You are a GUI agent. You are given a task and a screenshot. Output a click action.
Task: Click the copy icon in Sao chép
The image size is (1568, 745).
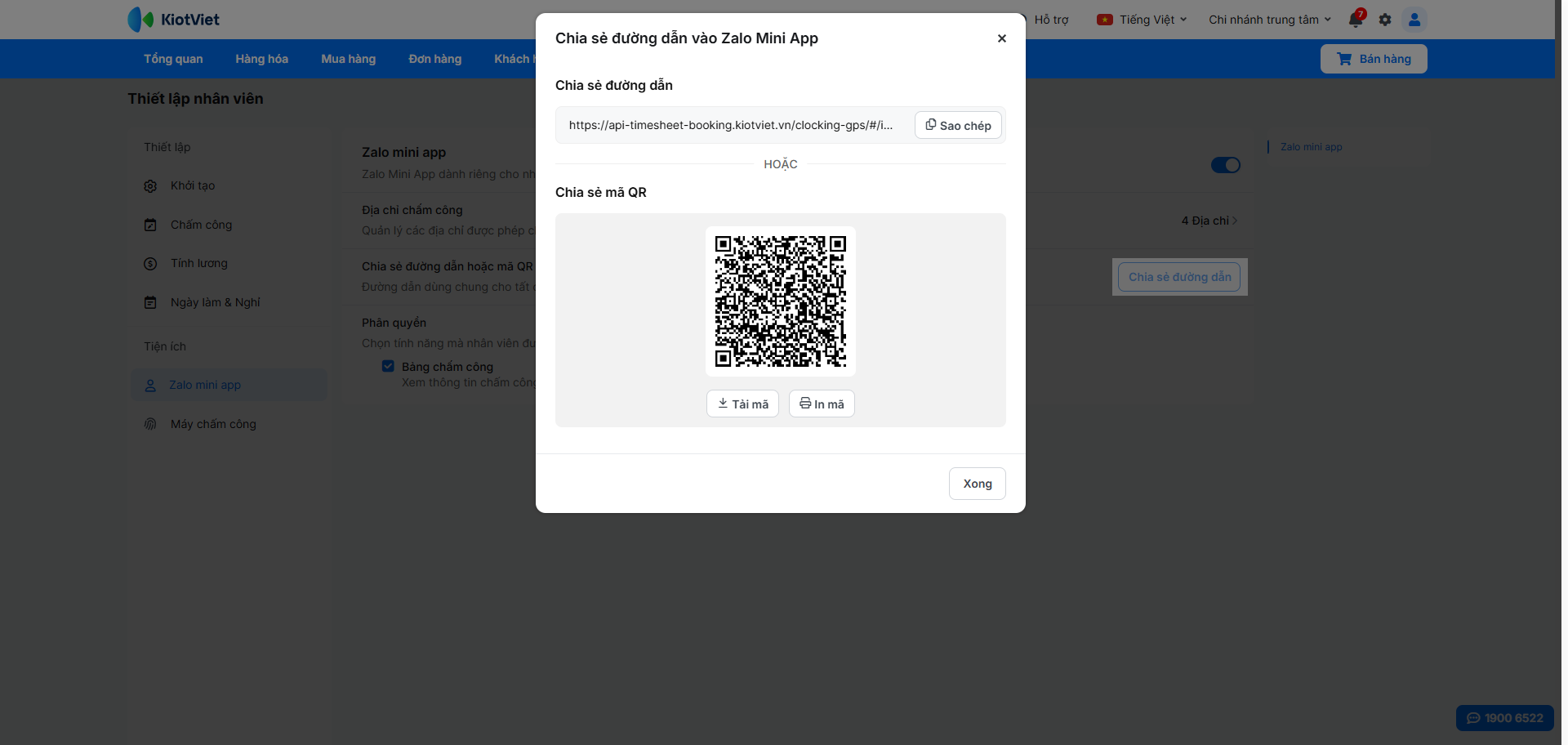point(931,125)
